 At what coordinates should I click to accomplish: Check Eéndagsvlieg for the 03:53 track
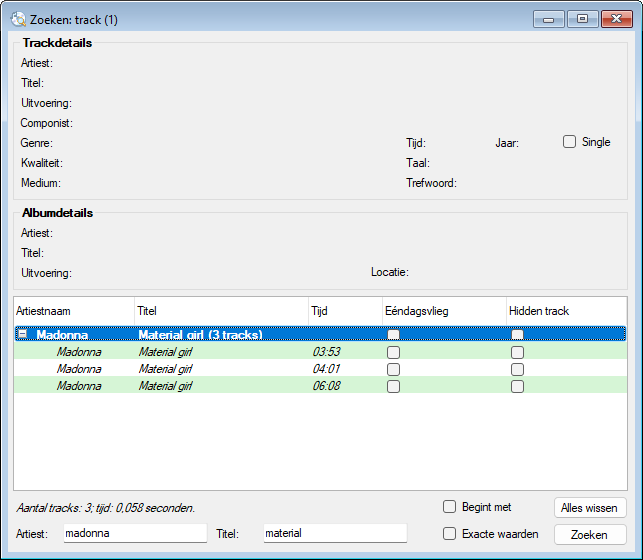[x=393, y=352]
